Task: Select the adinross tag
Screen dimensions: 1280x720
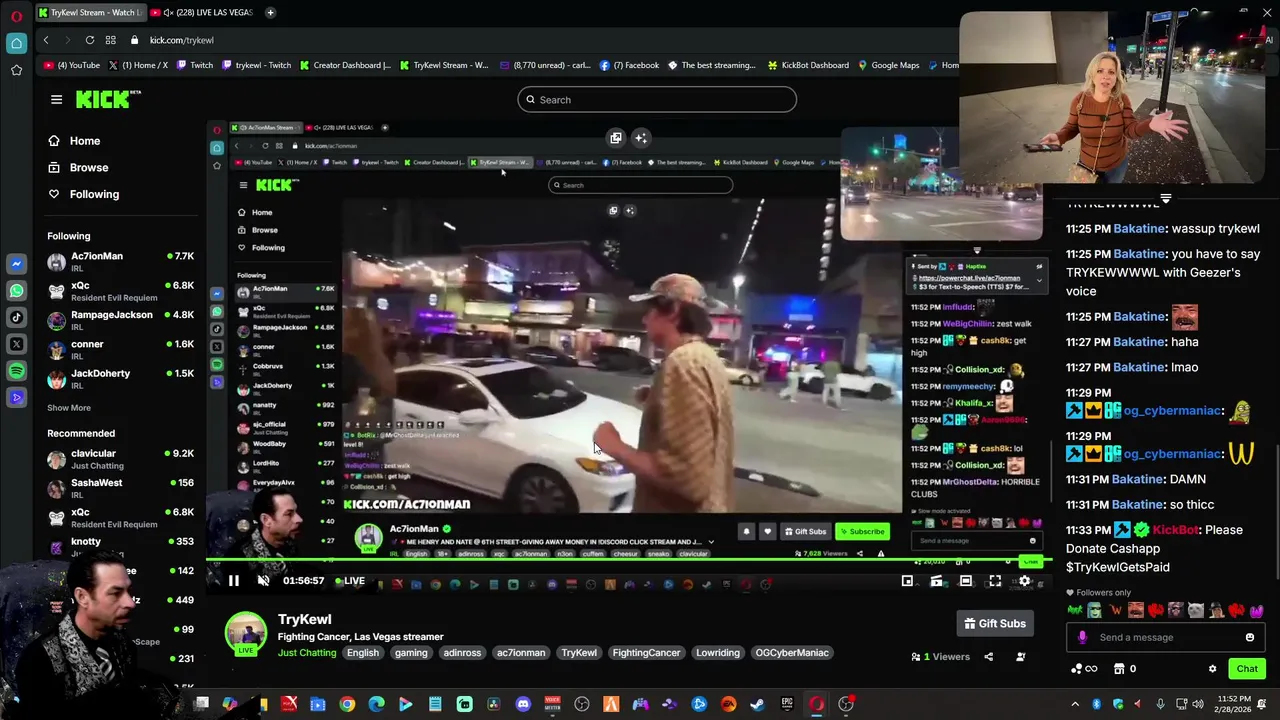Action: [x=462, y=653]
